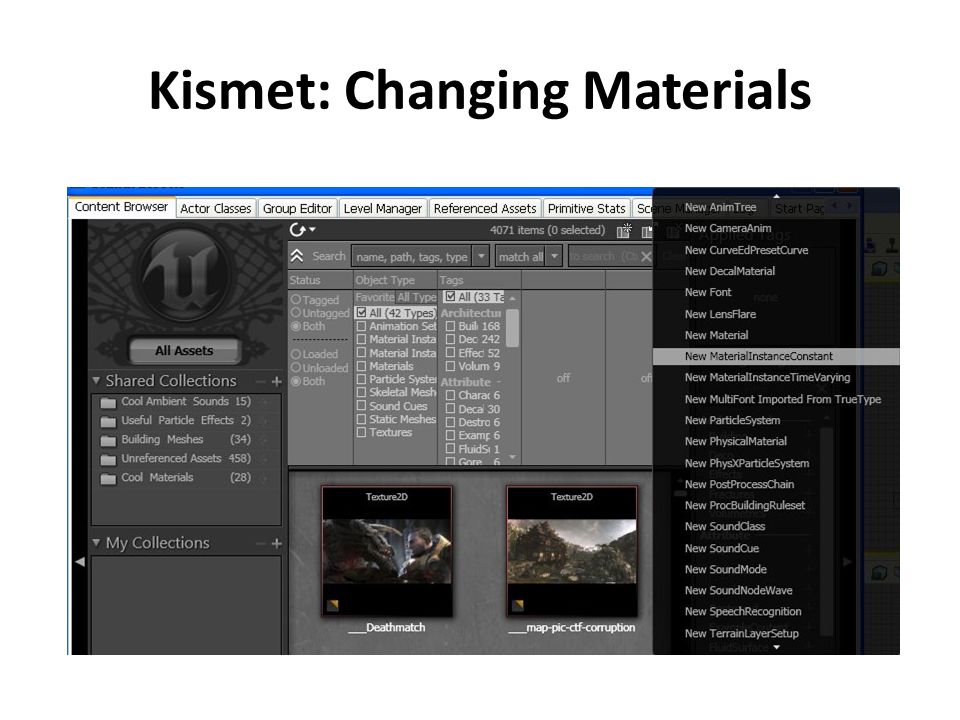Select the Loaded radio button

tap(296, 354)
